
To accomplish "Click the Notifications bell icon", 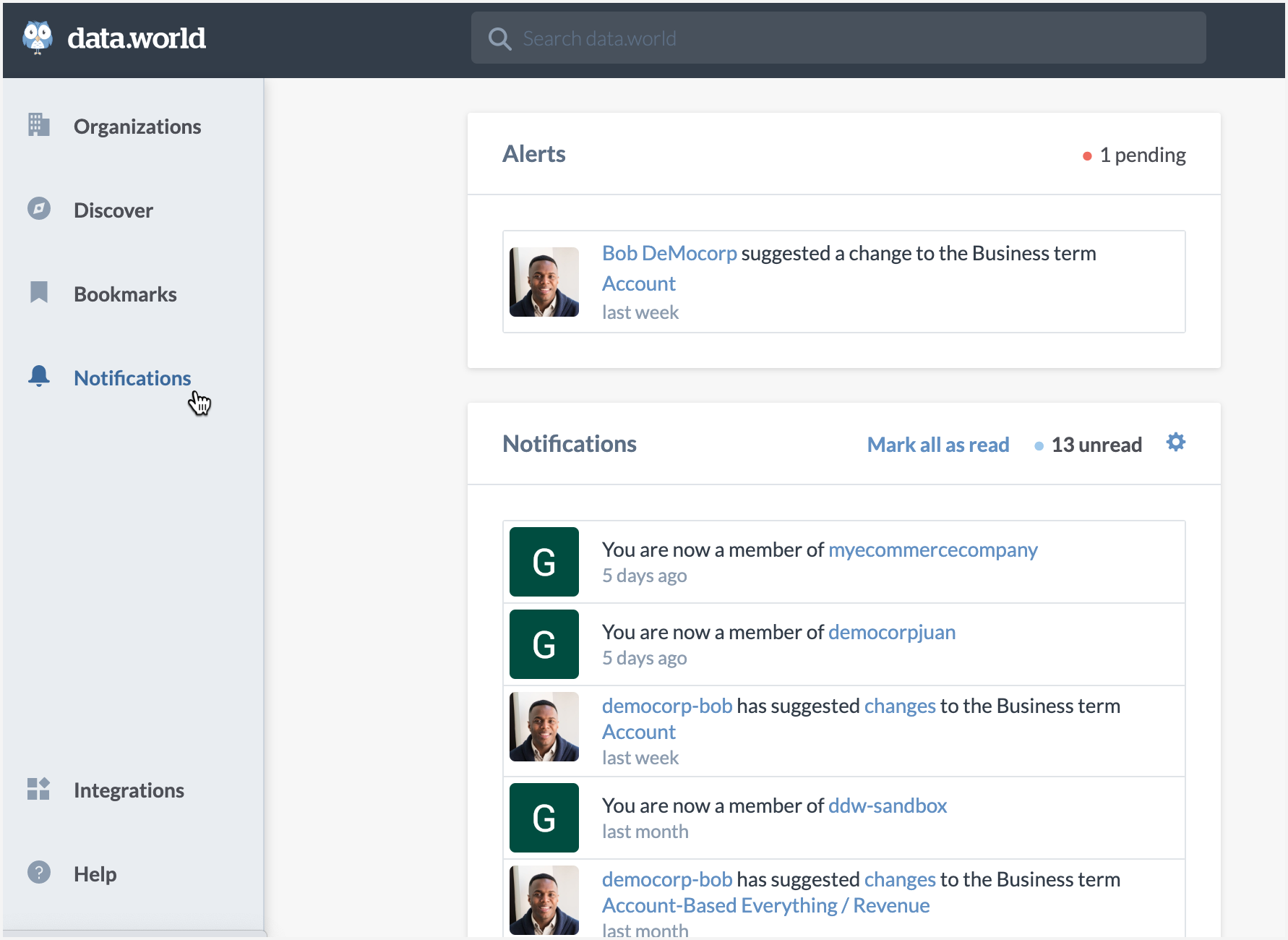I will 39,376.
